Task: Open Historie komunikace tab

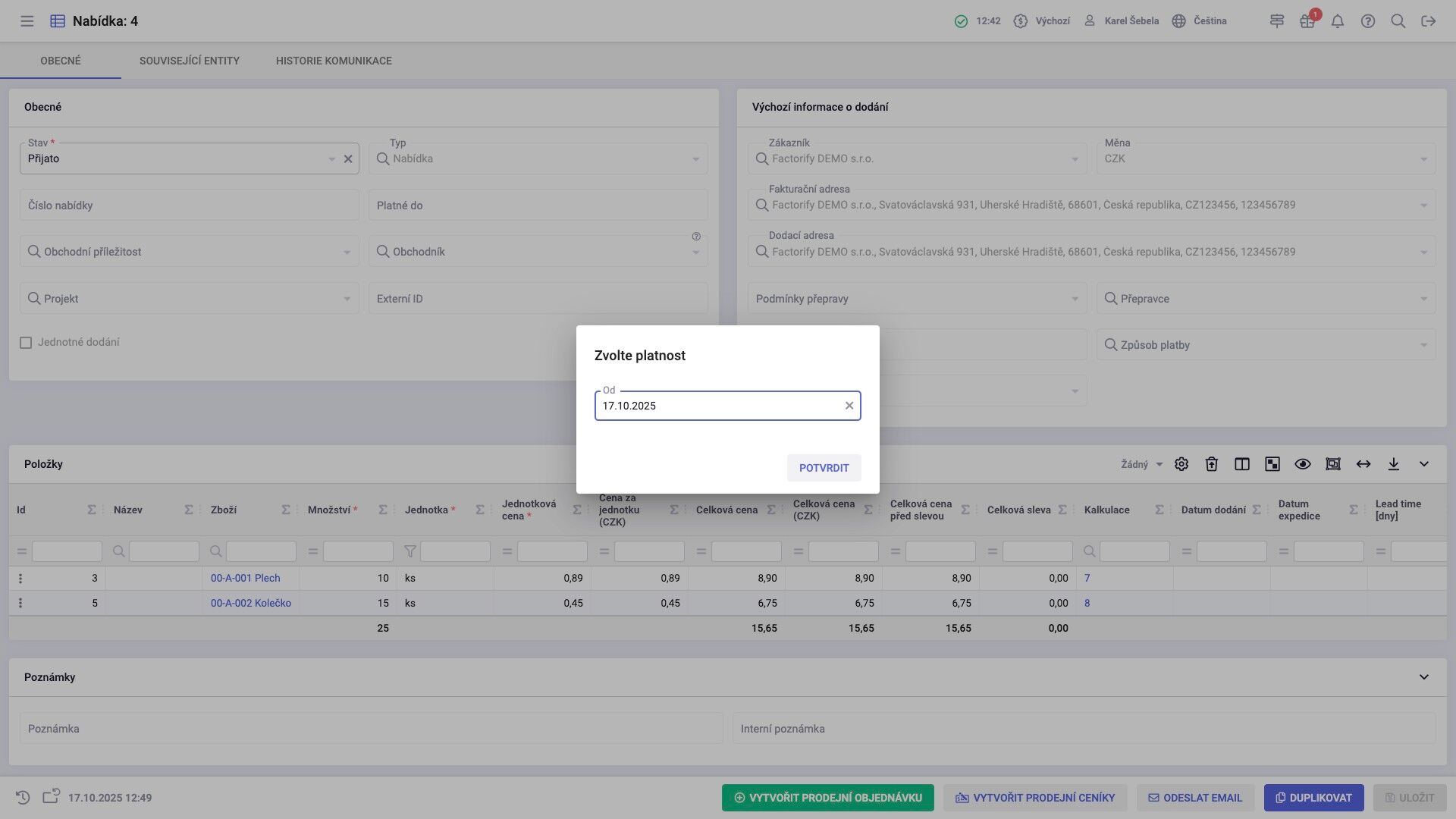Action: [x=334, y=61]
